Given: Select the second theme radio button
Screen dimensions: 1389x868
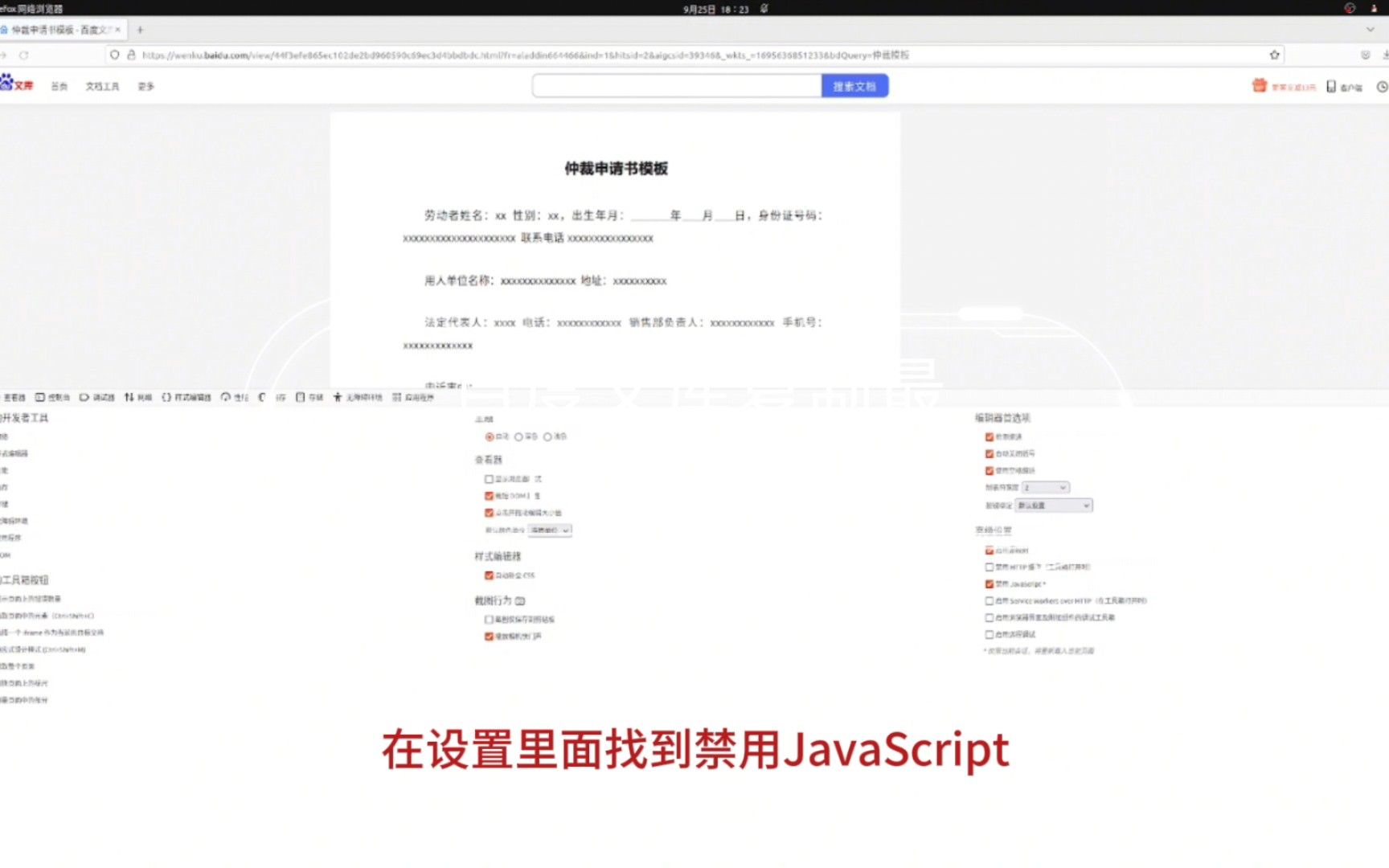Looking at the screenshot, I should click(x=518, y=436).
